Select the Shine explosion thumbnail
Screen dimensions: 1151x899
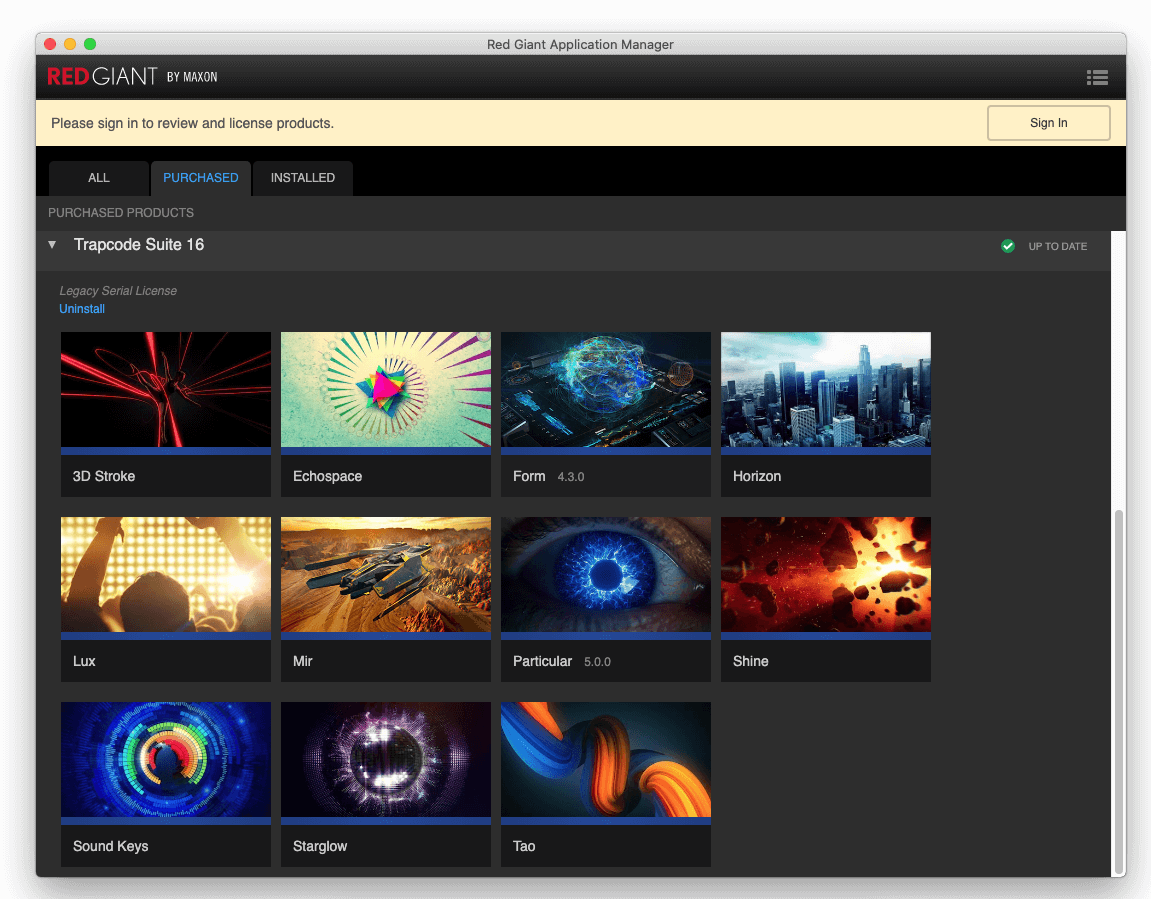tap(826, 574)
